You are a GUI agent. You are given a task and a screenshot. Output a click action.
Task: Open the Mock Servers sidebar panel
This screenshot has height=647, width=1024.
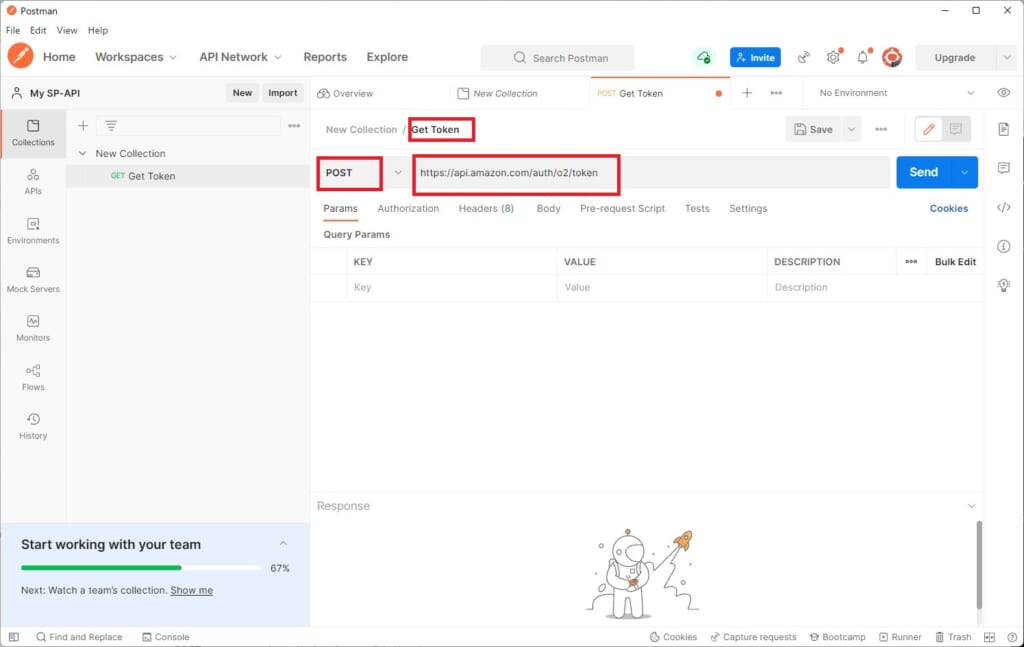(x=33, y=280)
